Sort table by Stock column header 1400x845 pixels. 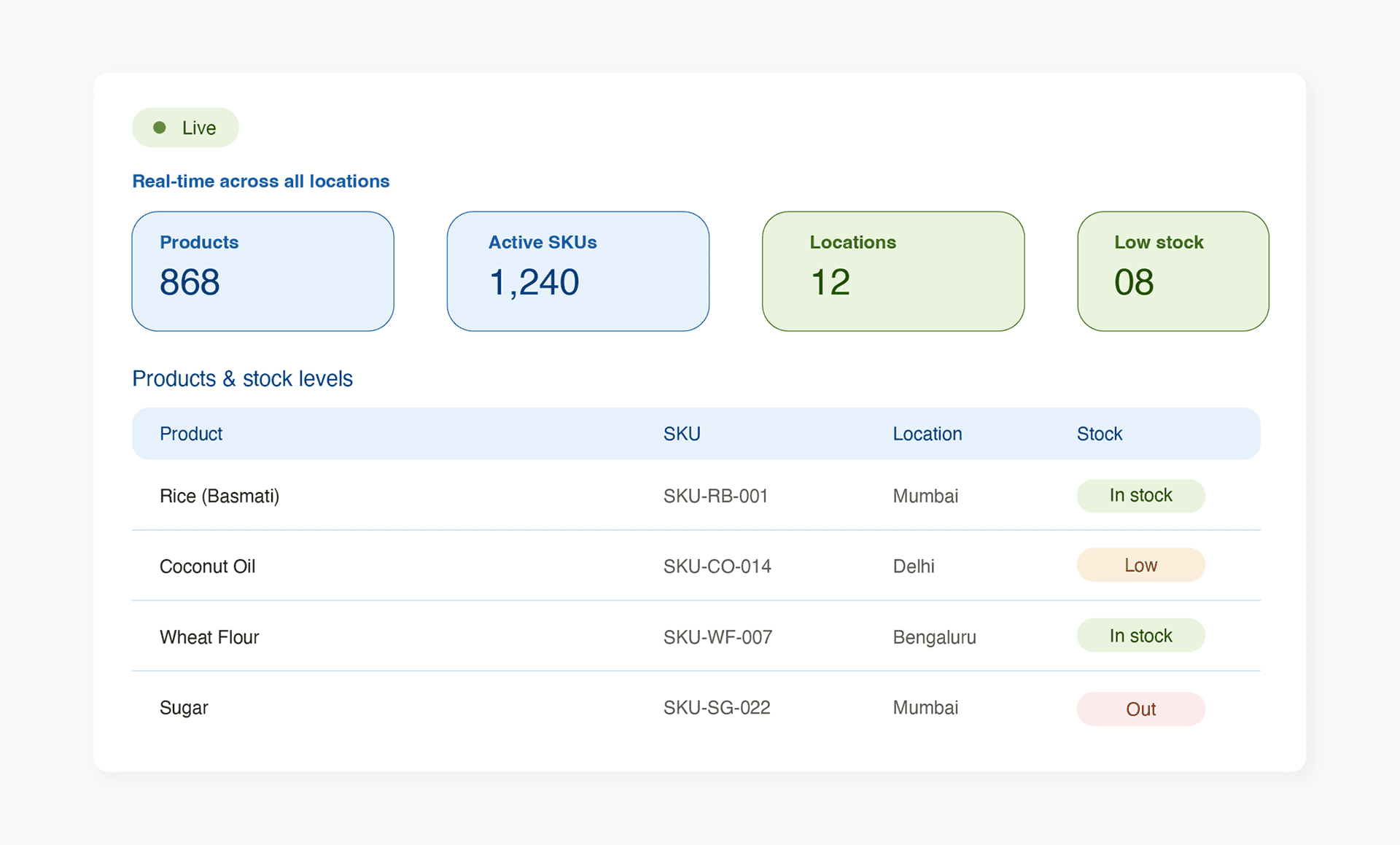pos(1100,434)
